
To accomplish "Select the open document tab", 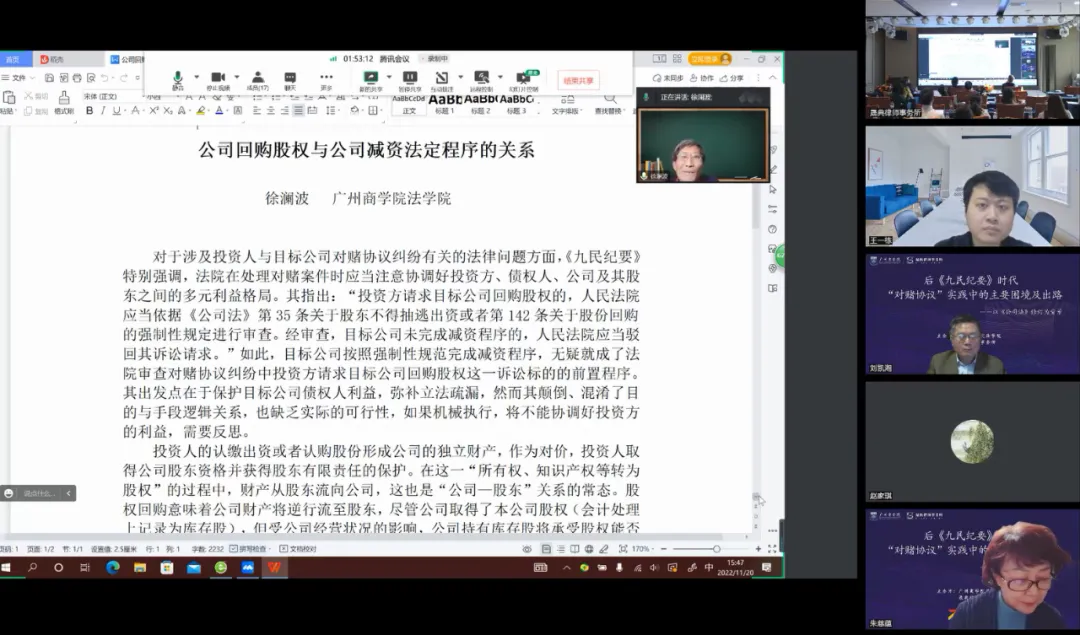I will [x=127, y=59].
